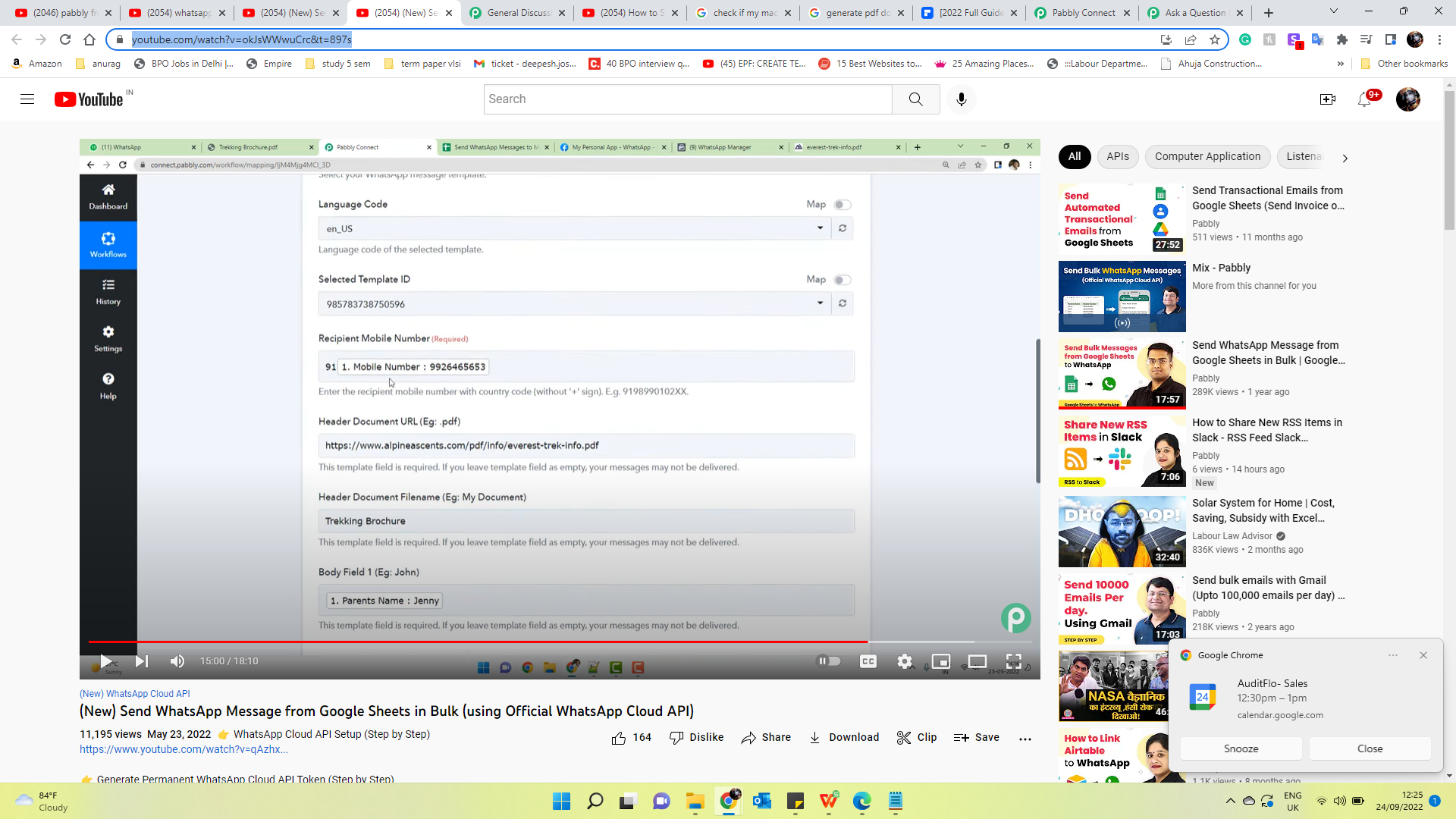
Task: Switch to miniplayer mode
Action: (x=941, y=661)
